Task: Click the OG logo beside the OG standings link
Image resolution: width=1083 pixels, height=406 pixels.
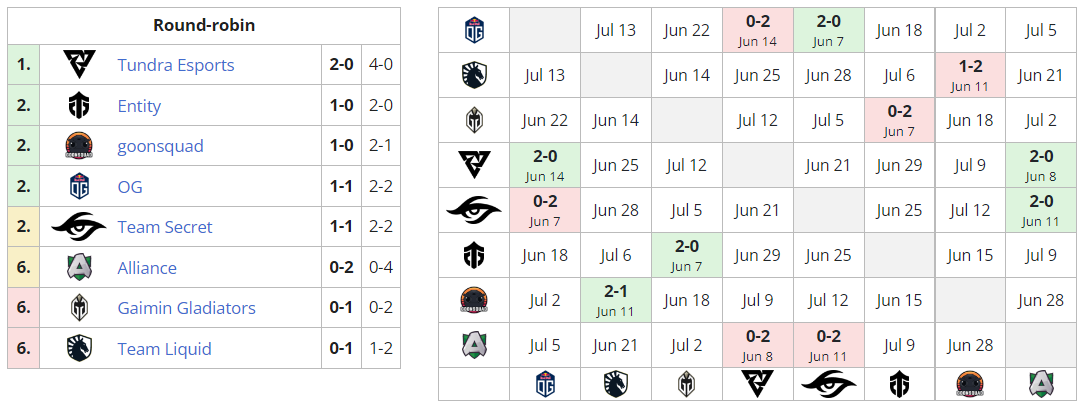Action: pyautogui.click(x=80, y=187)
